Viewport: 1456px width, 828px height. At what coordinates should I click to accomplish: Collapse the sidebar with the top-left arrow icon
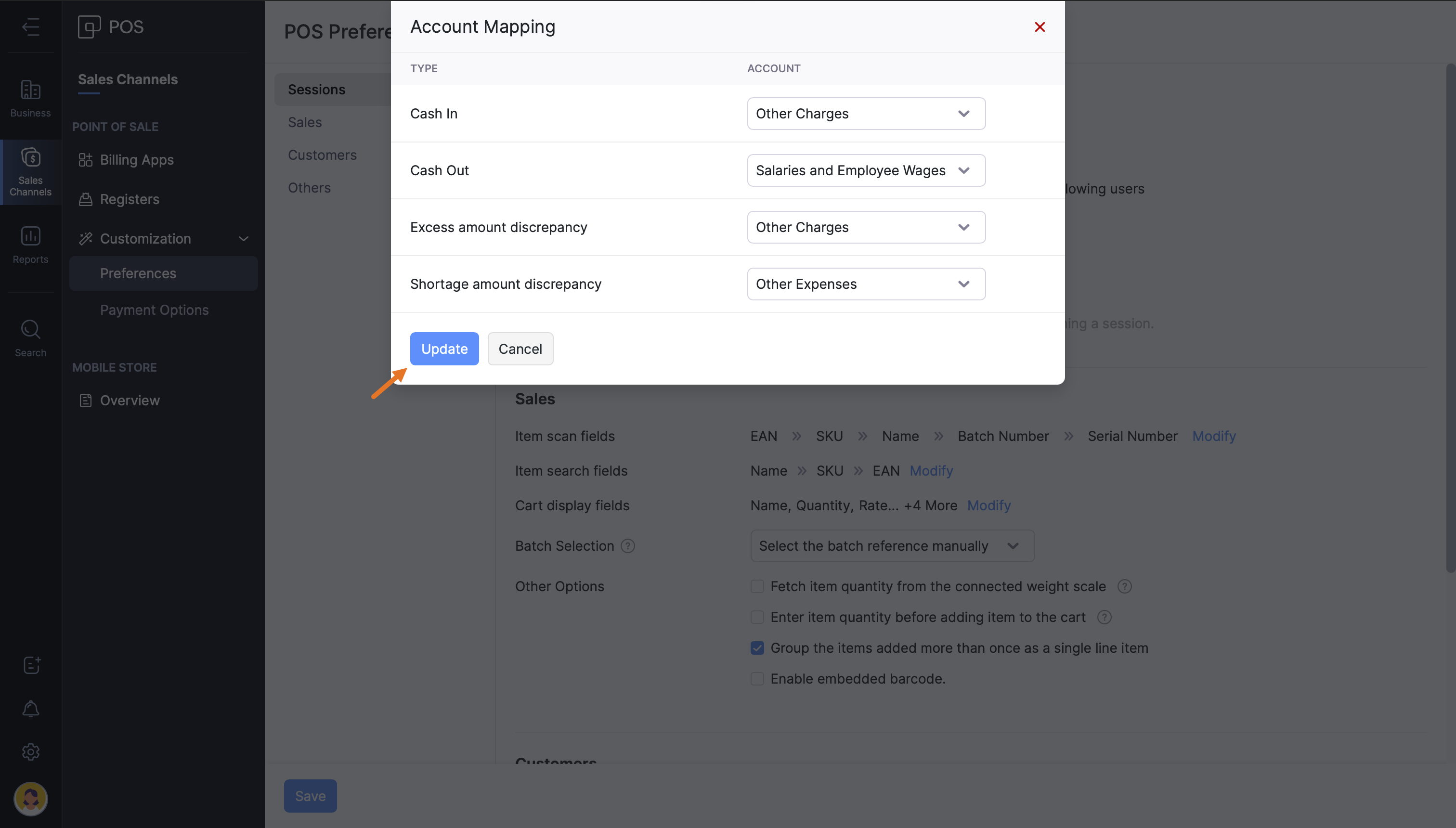coord(31,27)
